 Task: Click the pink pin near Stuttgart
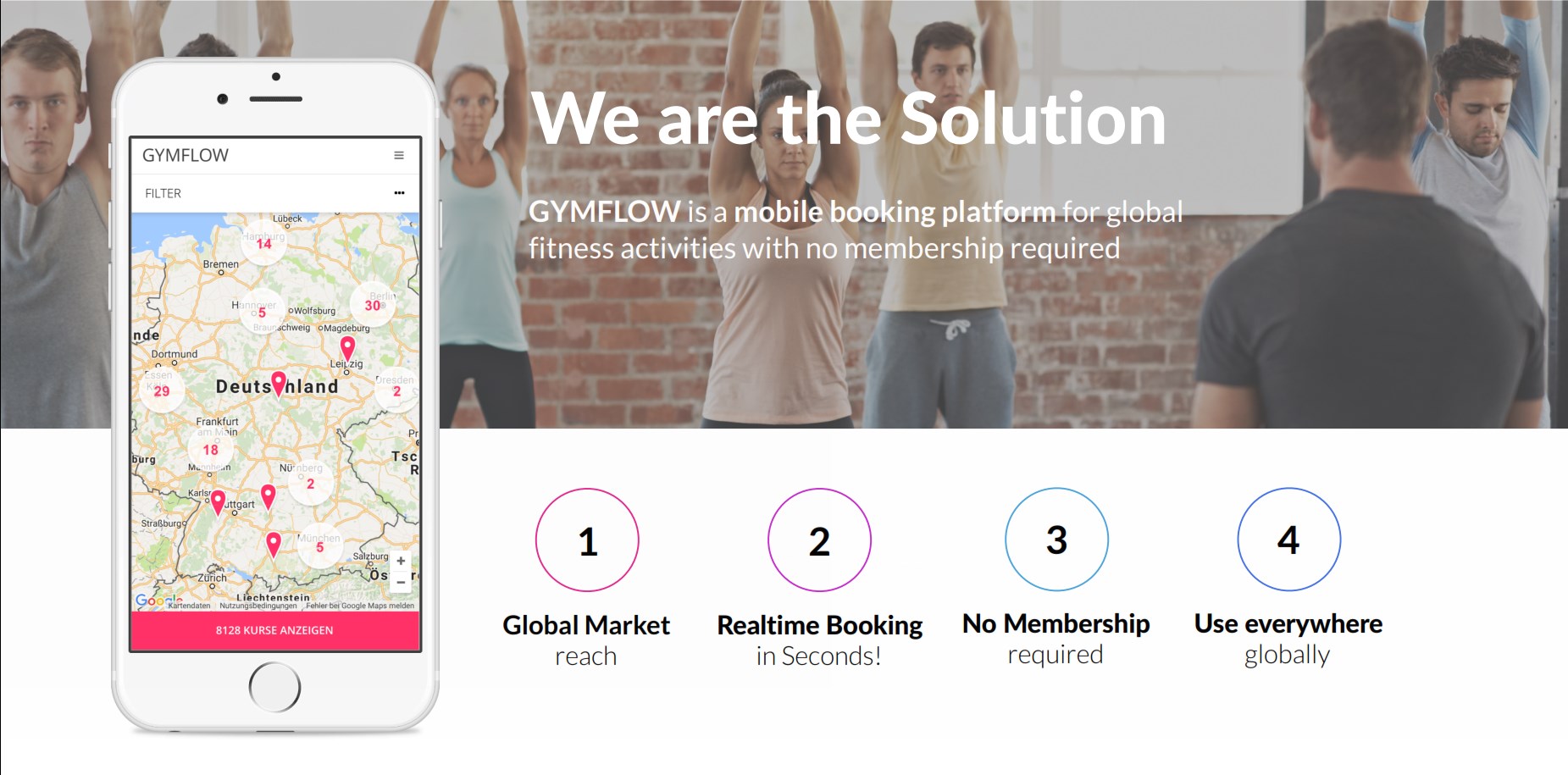[218, 502]
